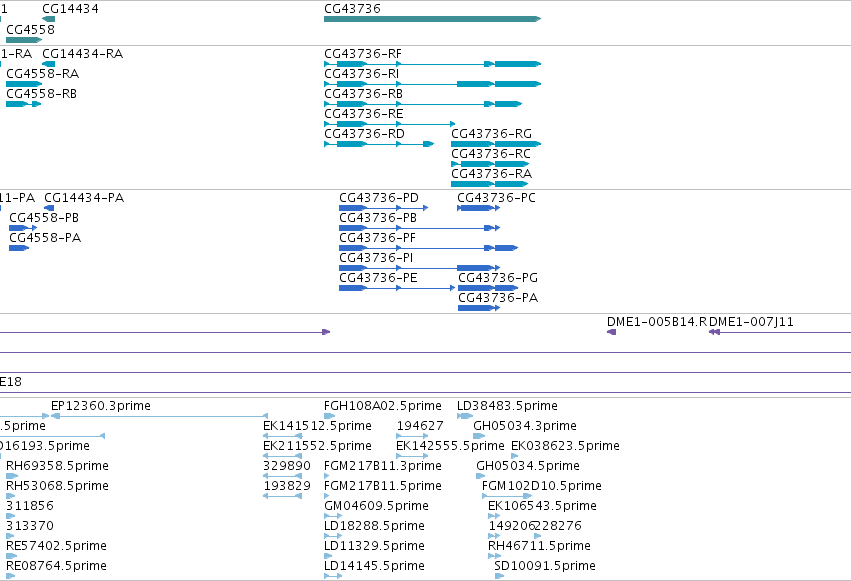Select the CG4558 gene bar
The width and height of the screenshot is (851, 581).
pos(24,40)
